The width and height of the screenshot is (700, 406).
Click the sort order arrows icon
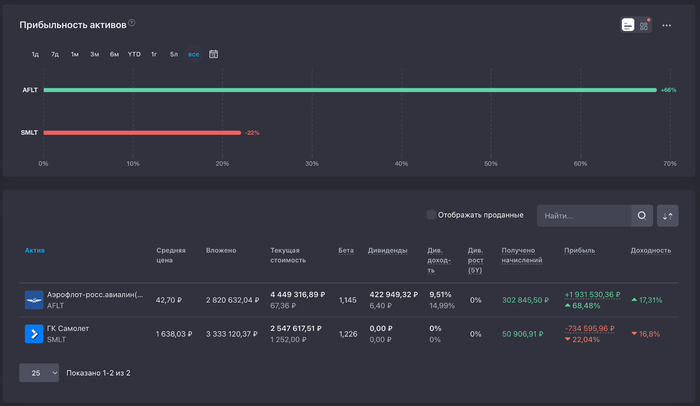tap(667, 215)
